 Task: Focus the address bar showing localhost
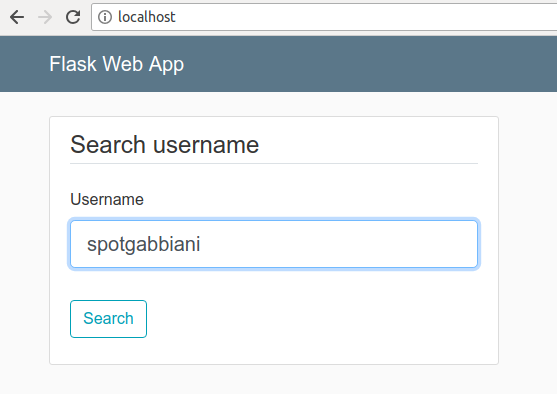pos(324,17)
